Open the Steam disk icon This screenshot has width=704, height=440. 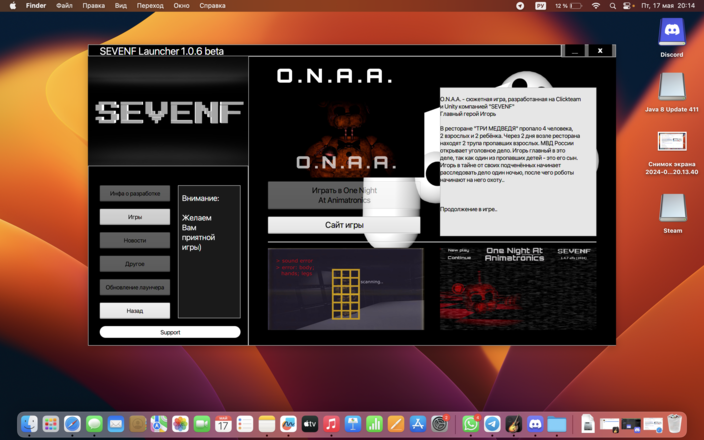click(672, 214)
